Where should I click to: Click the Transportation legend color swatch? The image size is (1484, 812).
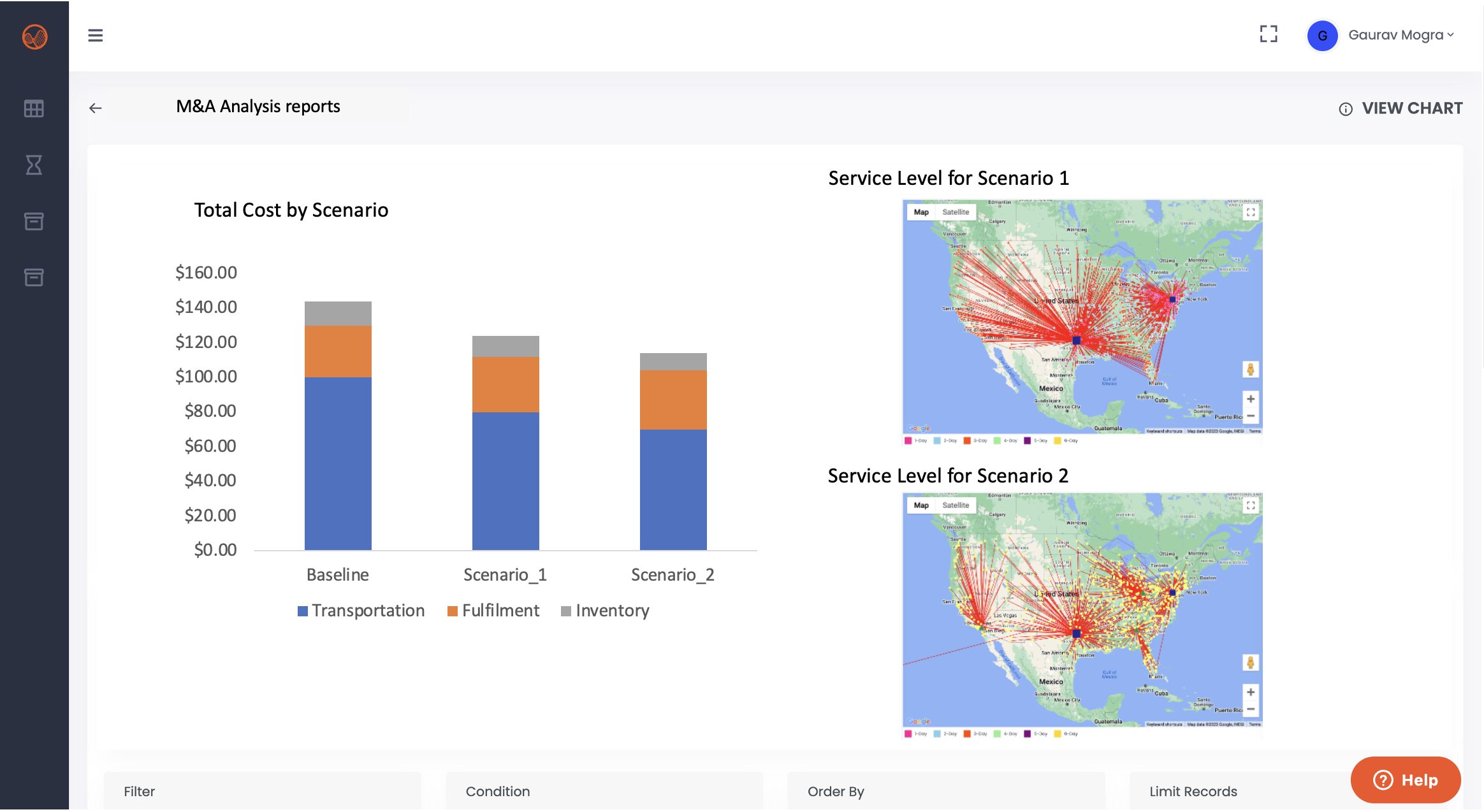coord(303,611)
